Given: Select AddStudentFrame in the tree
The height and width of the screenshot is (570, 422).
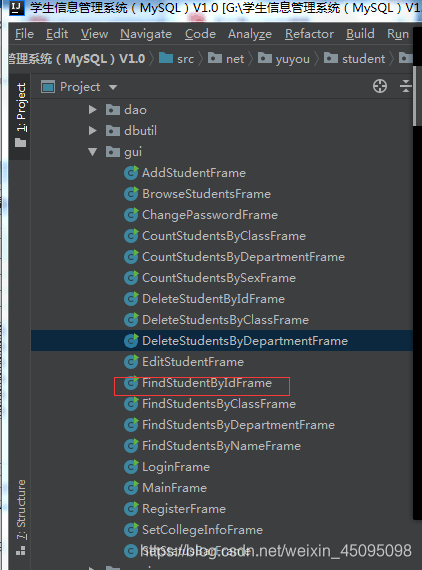Looking at the screenshot, I should (x=194, y=173).
